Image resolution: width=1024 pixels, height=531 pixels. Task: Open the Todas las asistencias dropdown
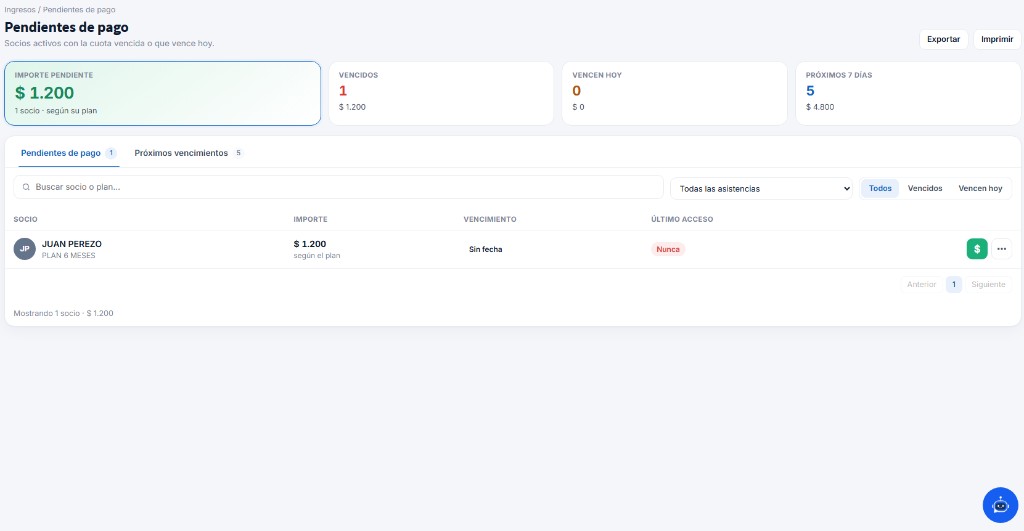761,188
